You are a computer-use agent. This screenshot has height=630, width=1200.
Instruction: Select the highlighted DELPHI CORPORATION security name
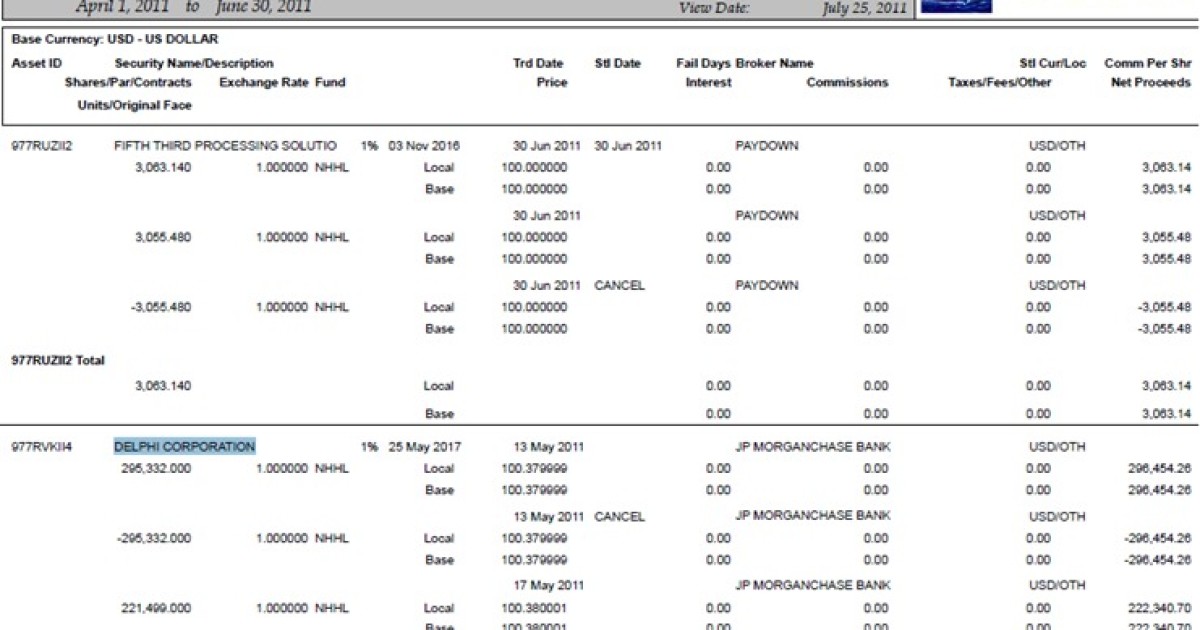185,446
